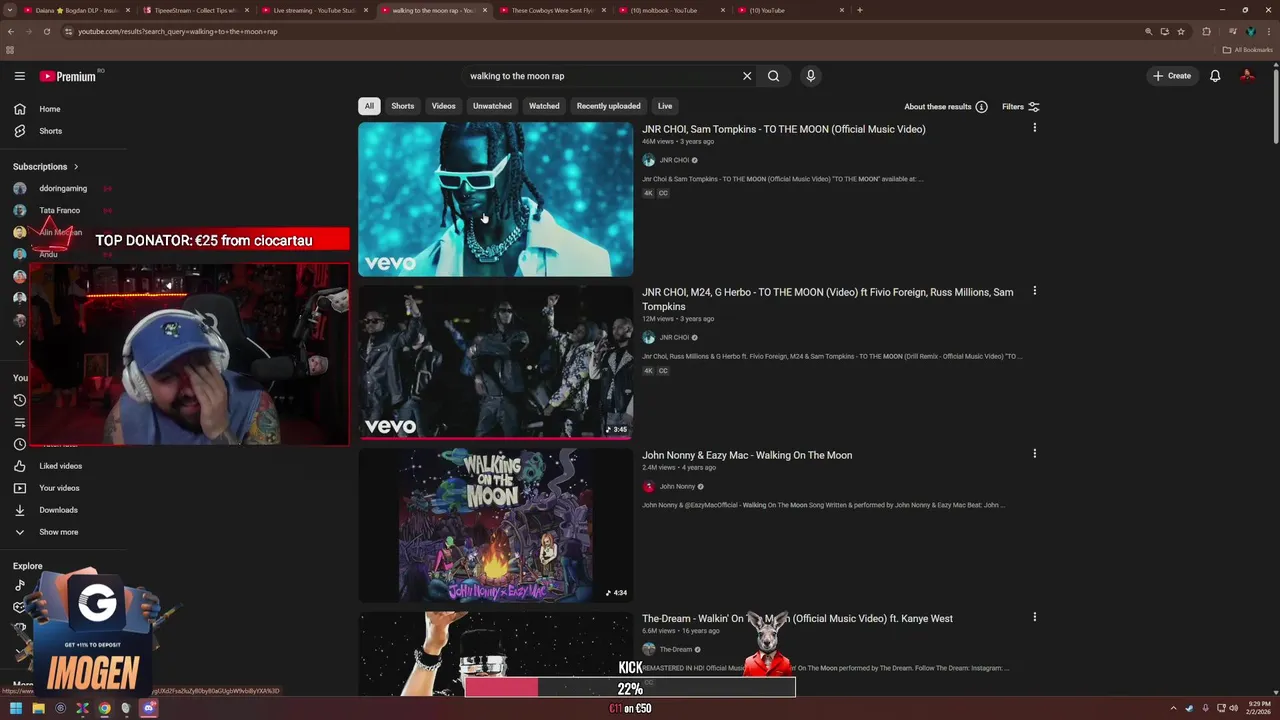This screenshot has width=1280, height=720.
Task: Show hidden system tray icons
Action: (x=1173, y=709)
